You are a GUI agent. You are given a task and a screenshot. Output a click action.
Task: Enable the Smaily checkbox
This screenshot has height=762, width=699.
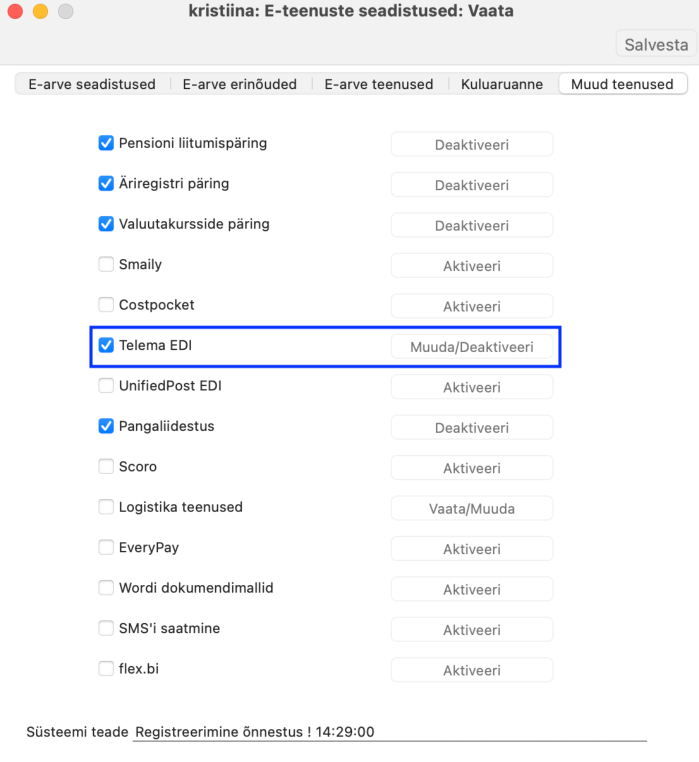coord(106,264)
